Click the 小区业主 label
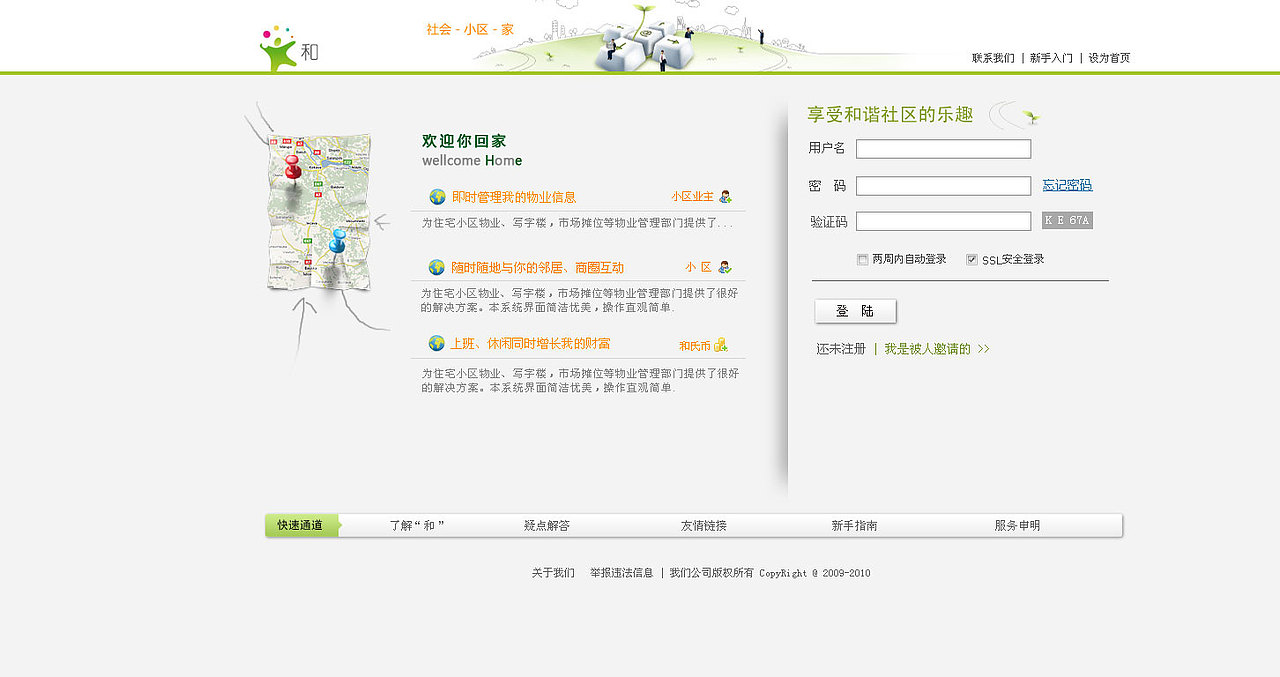The height and width of the screenshot is (677, 1280). [x=693, y=197]
